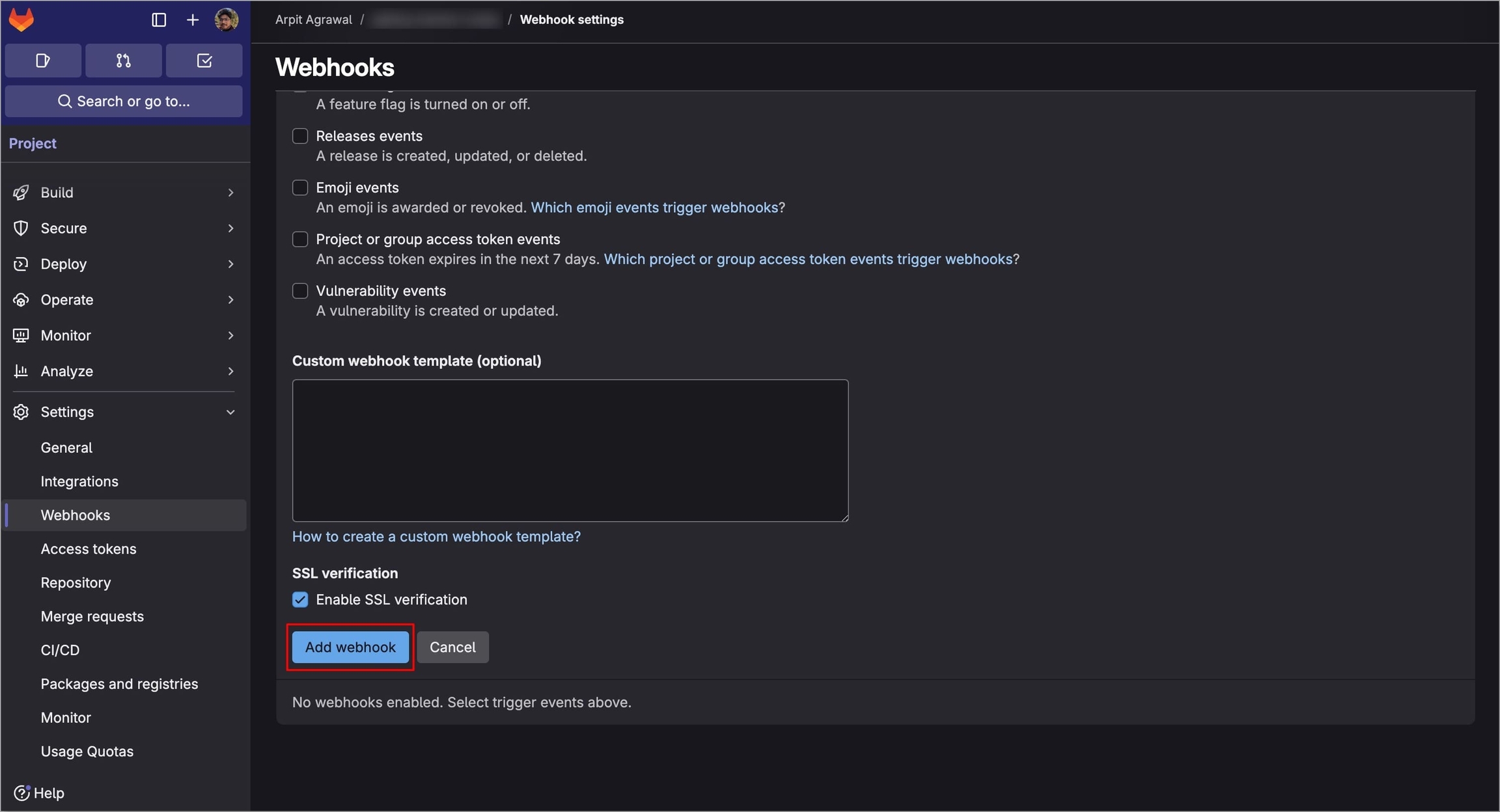
Task: Enable Emoji events checkbox
Action: point(299,187)
